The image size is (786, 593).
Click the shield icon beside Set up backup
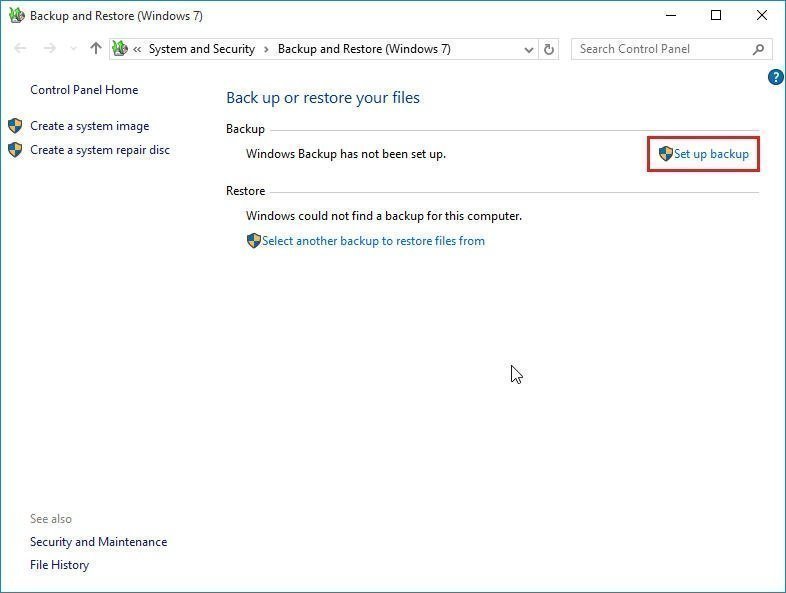point(665,154)
